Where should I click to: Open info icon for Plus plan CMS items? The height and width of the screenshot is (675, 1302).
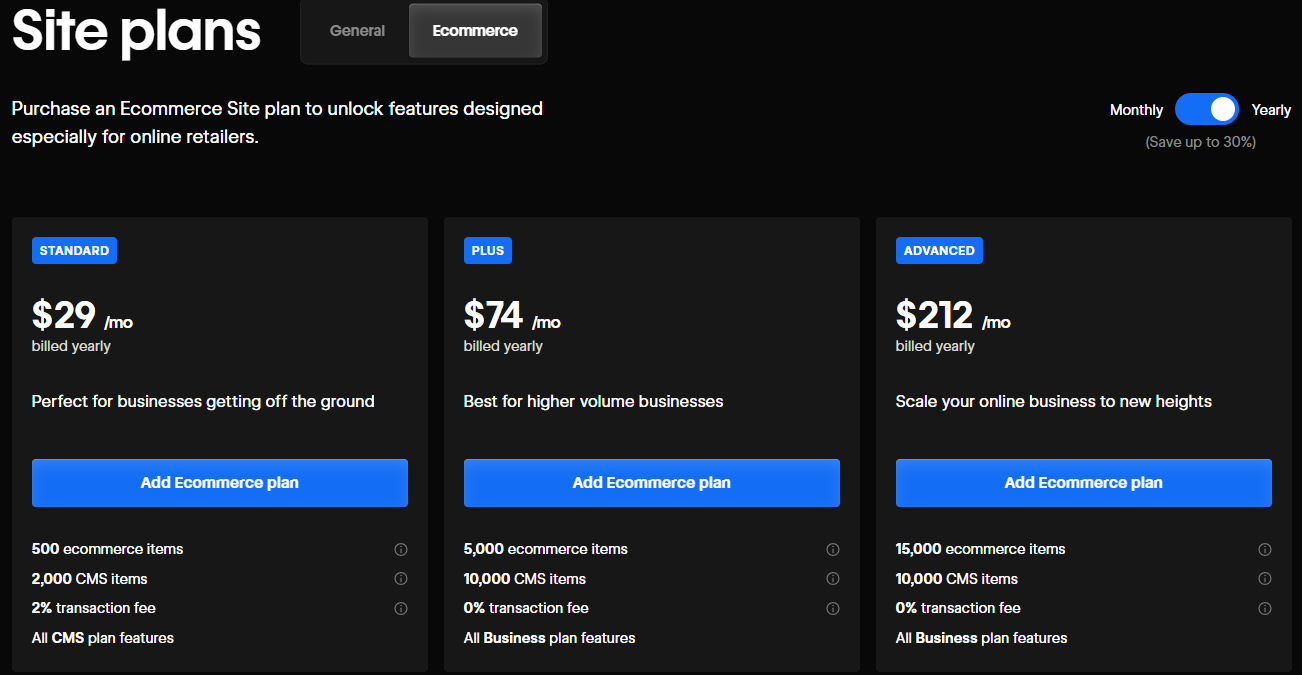pos(833,578)
